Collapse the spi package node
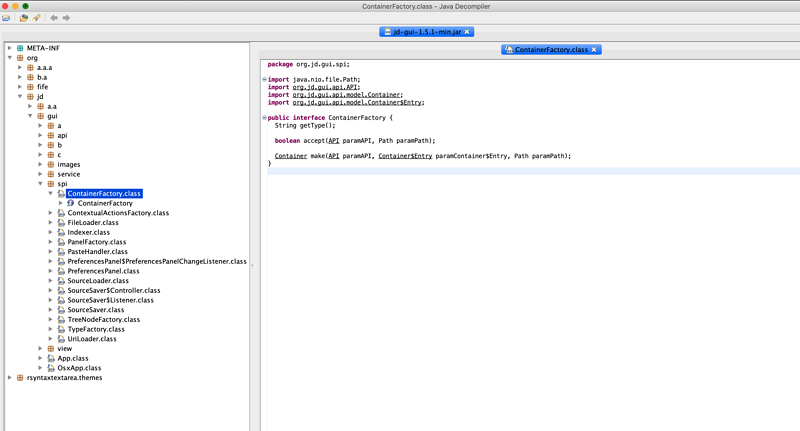 pos(41,184)
